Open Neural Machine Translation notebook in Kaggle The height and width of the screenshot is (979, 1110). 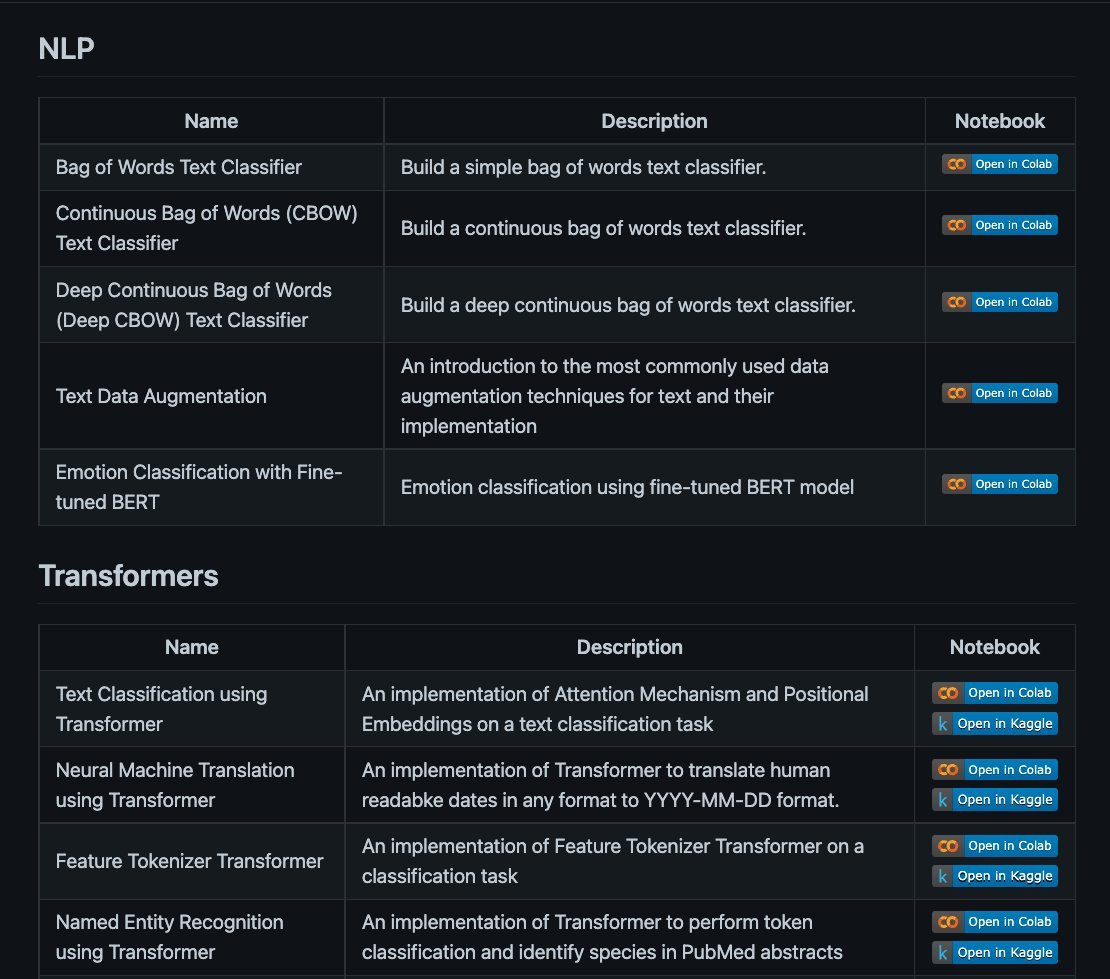[995, 799]
